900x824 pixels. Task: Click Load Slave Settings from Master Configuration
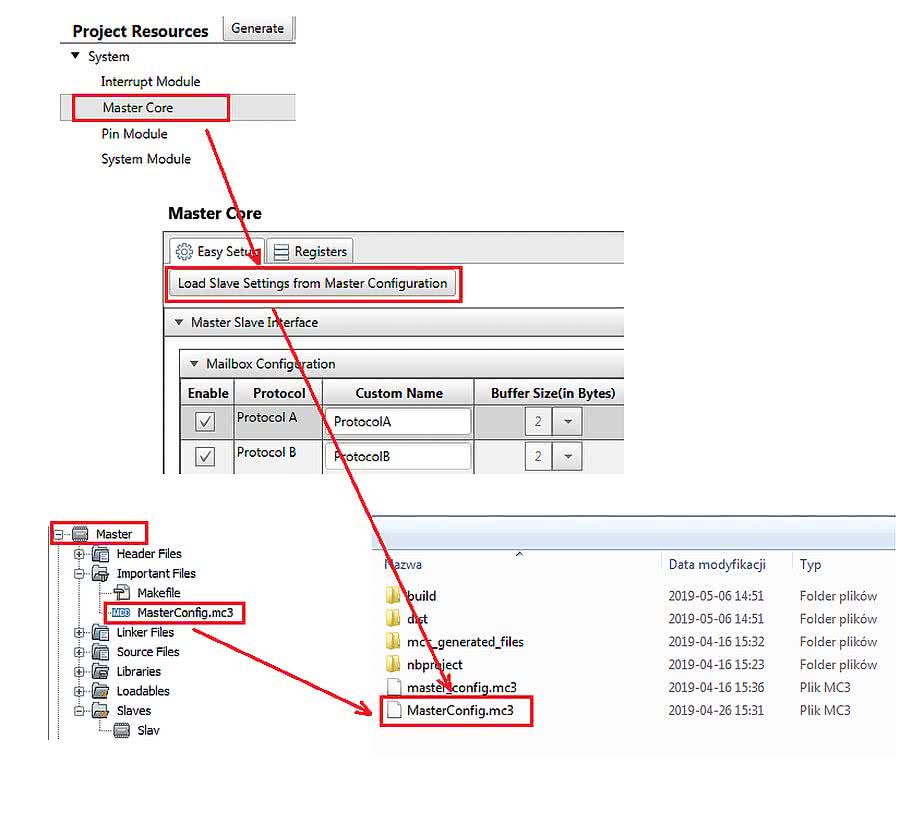(x=312, y=284)
